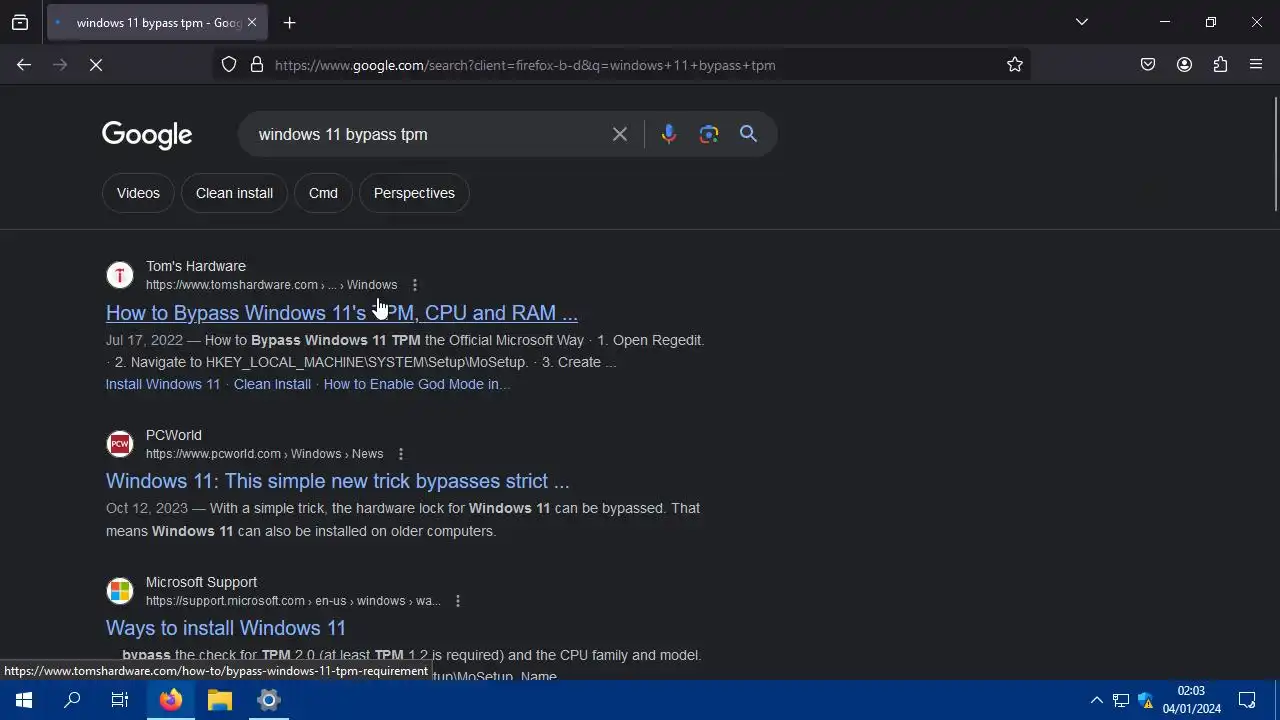
Task: Click the PCWorld site favicon
Action: pos(120,444)
